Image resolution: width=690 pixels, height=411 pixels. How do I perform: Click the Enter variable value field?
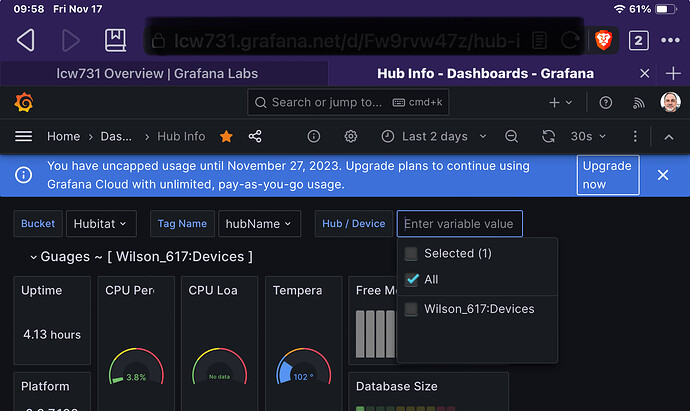pyautogui.click(x=459, y=224)
